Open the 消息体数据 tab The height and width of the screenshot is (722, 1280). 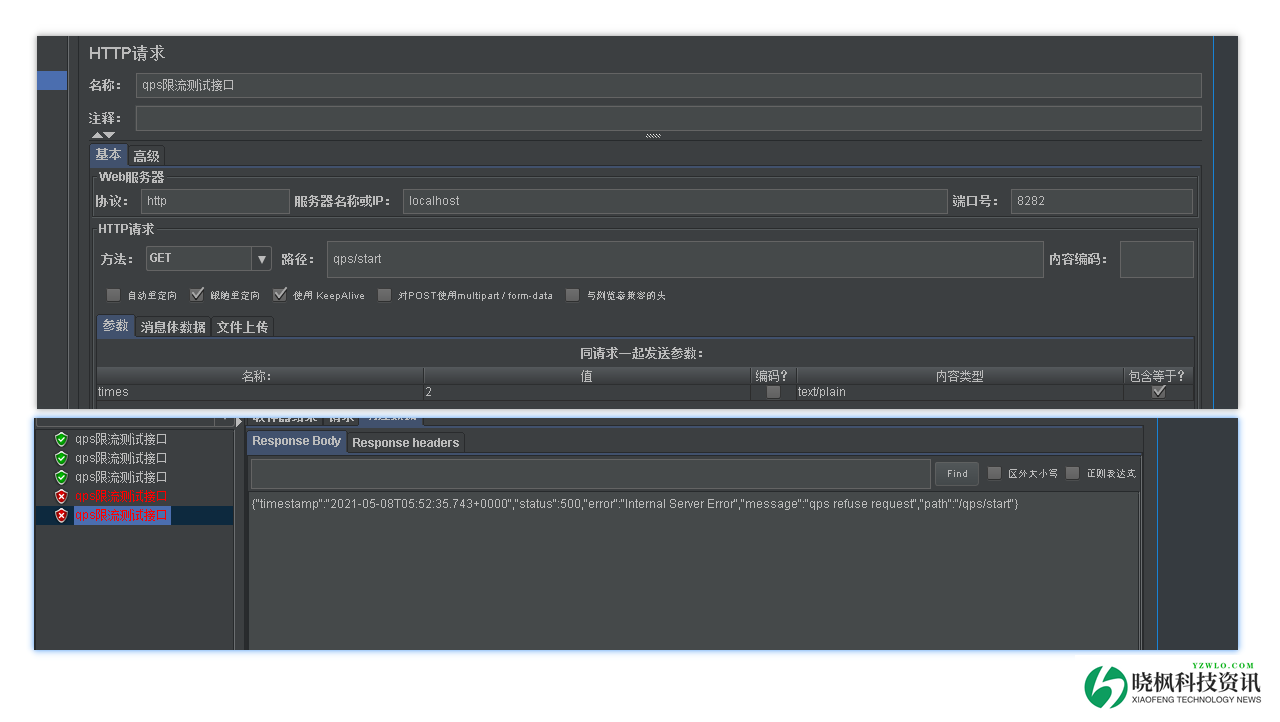pyautogui.click(x=173, y=327)
